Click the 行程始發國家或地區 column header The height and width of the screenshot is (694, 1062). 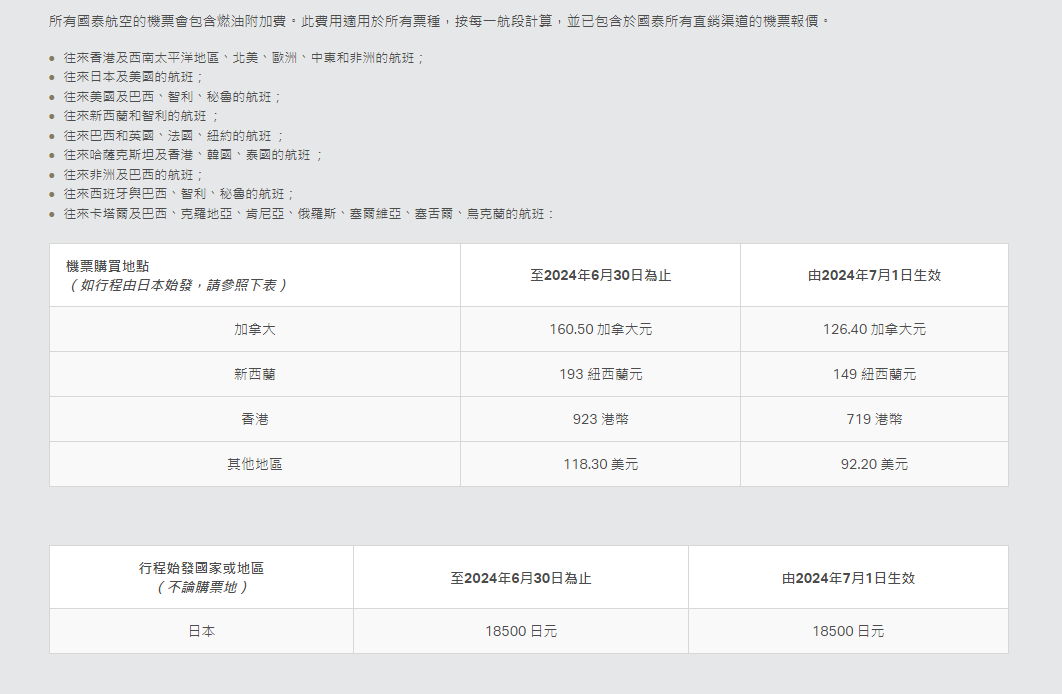coord(201,568)
